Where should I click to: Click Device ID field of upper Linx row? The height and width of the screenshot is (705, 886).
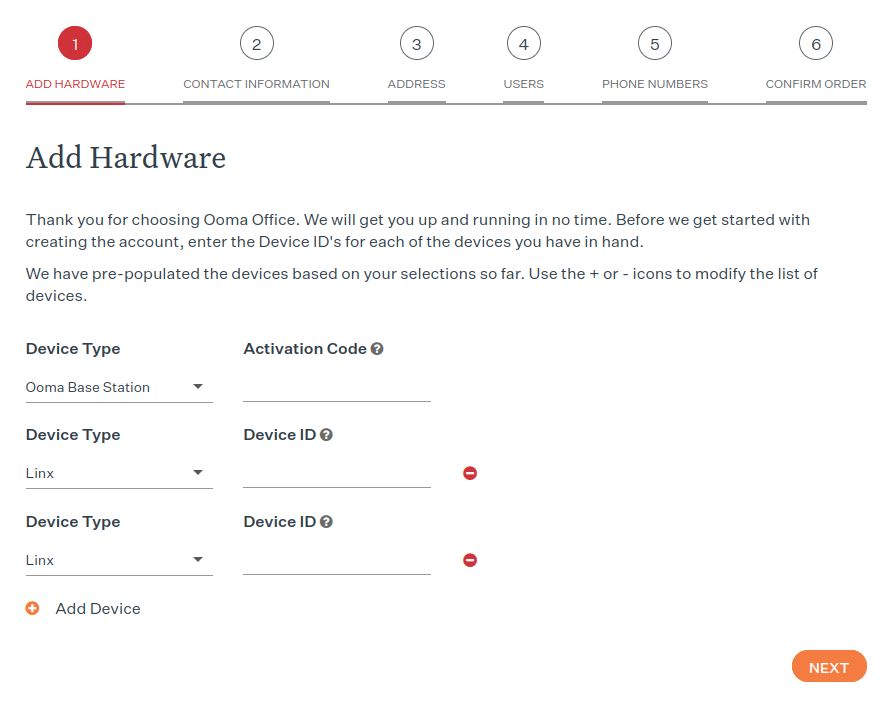(337, 473)
